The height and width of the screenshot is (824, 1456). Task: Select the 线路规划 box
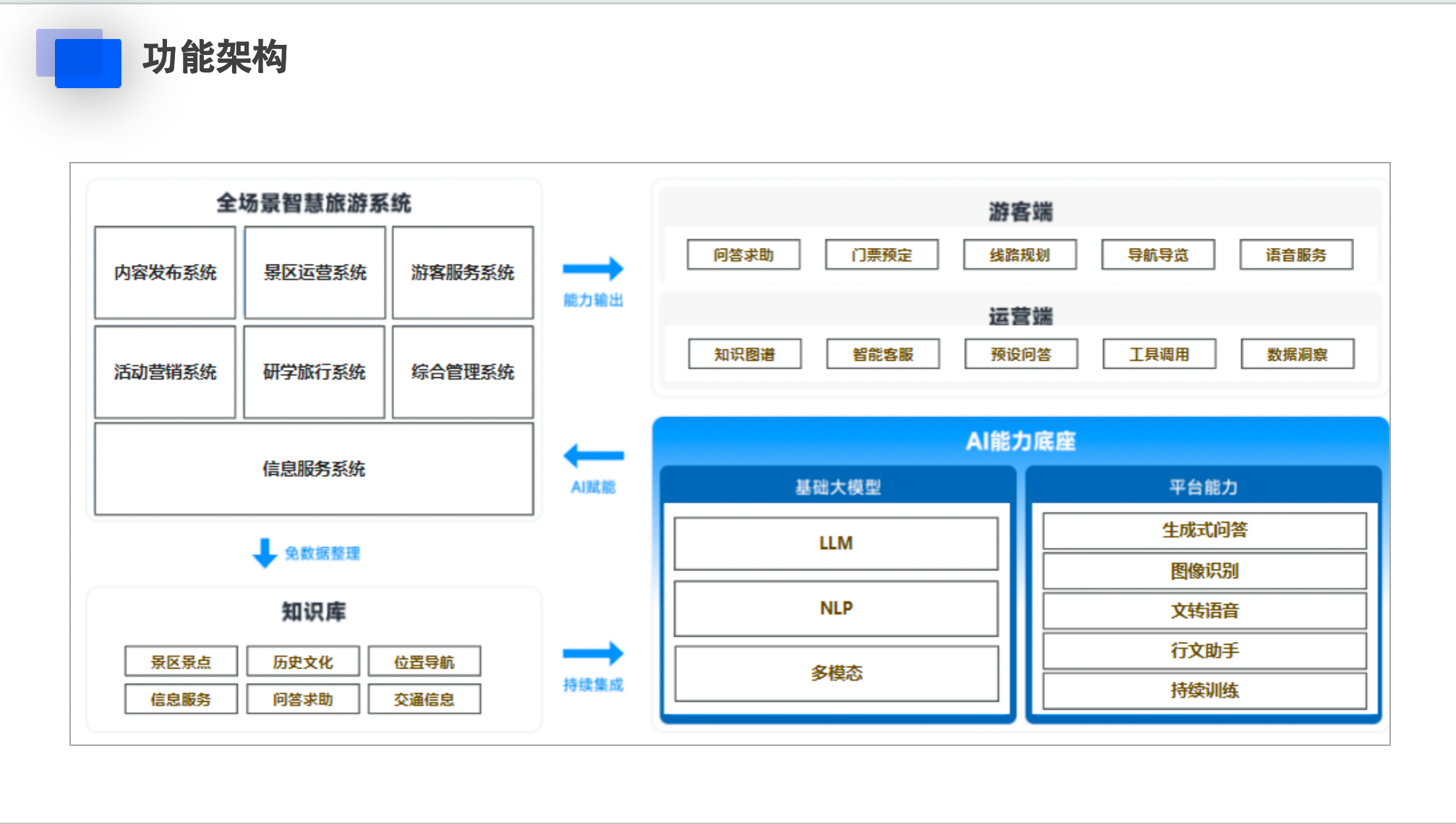click(1020, 254)
